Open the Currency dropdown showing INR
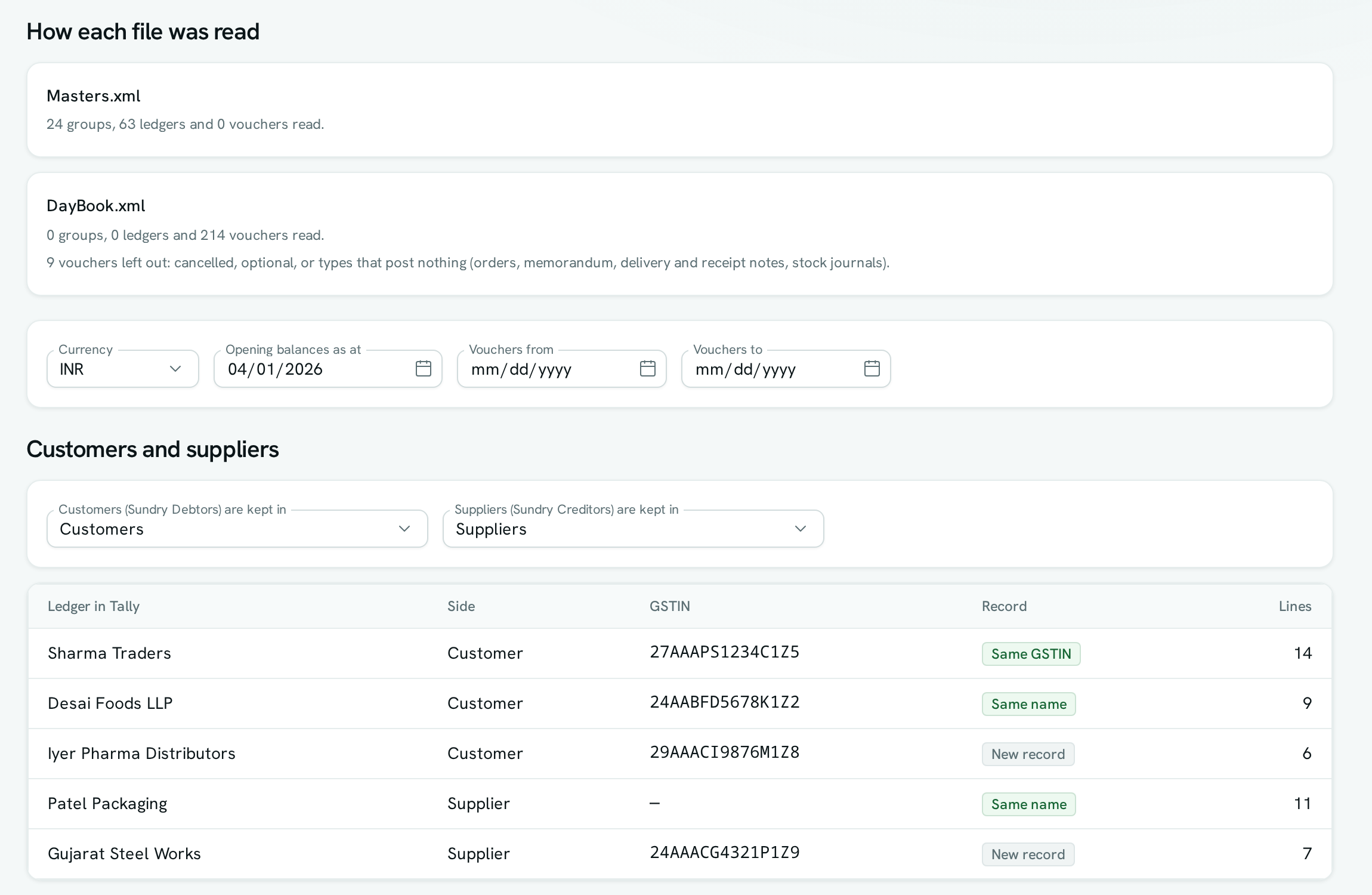The height and width of the screenshot is (895, 1372). coord(123,369)
